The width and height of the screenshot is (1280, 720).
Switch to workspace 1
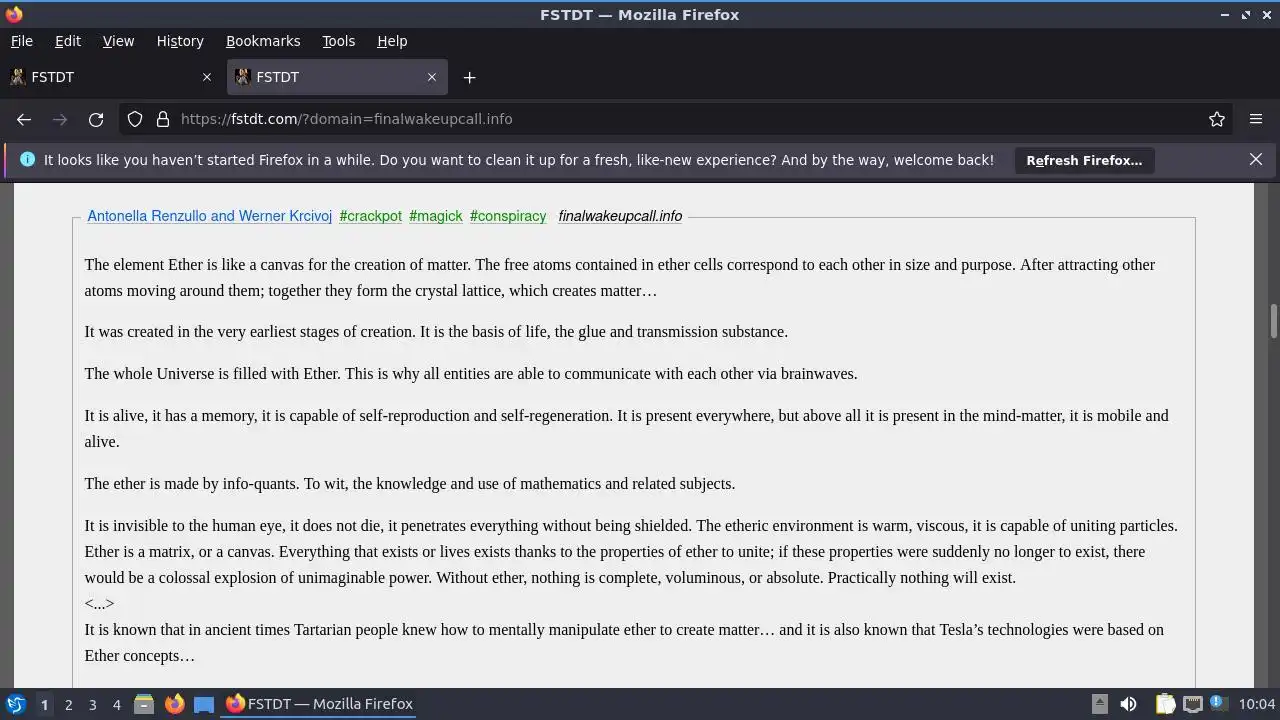pos(44,704)
